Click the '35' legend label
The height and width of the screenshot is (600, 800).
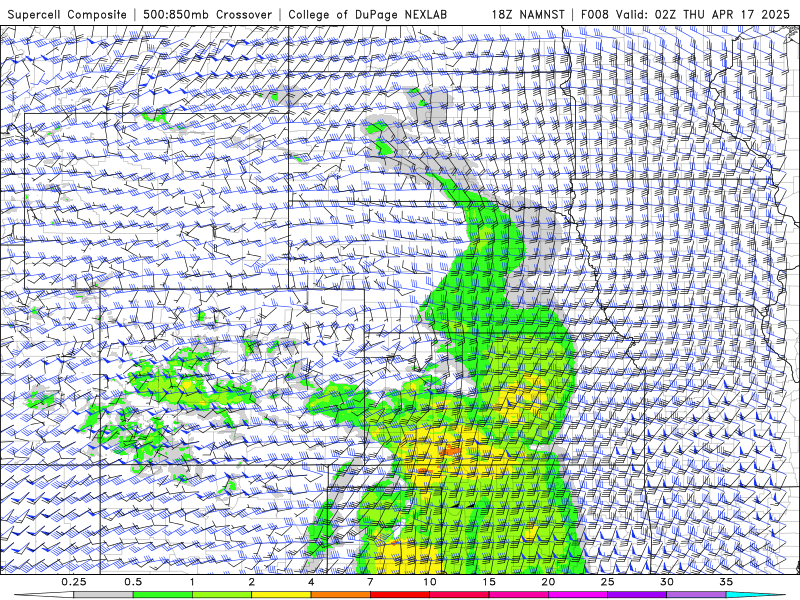(x=727, y=582)
